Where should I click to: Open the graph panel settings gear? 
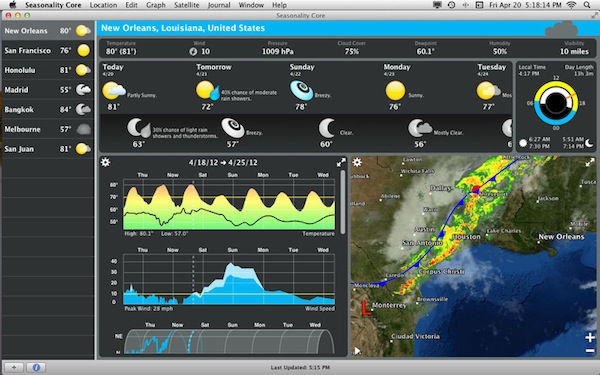[106, 162]
